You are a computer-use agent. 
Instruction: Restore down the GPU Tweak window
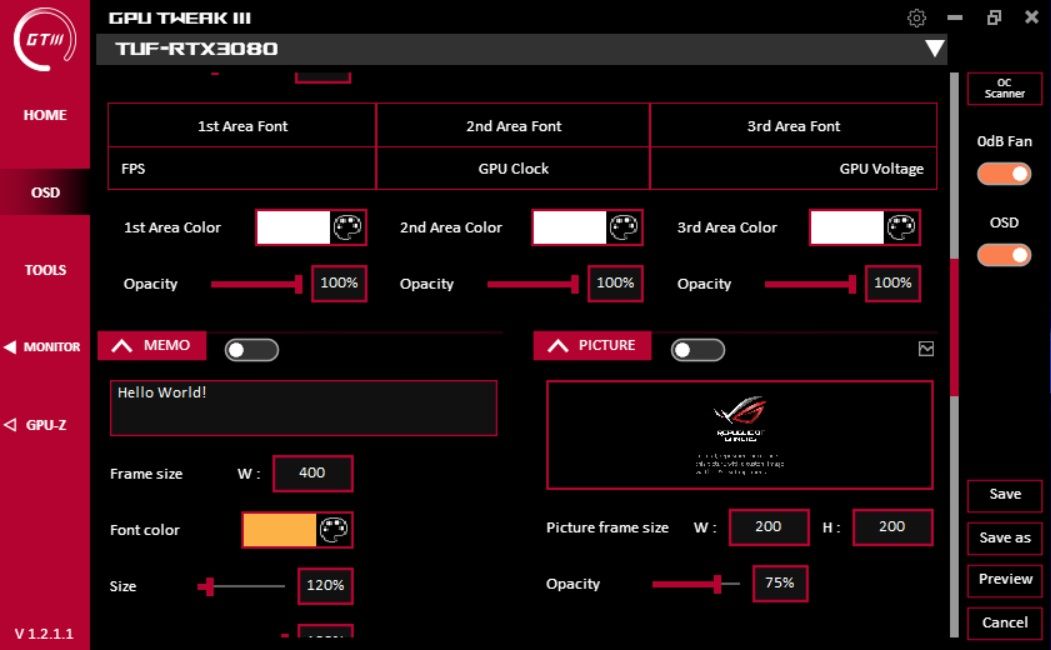point(994,17)
